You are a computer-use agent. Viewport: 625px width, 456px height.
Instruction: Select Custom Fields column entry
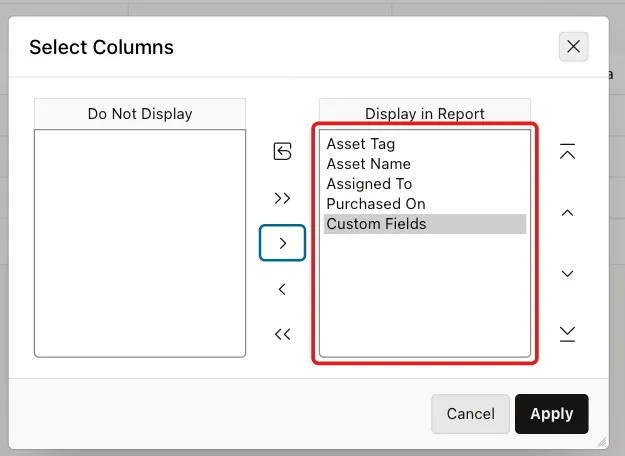coord(425,224)
